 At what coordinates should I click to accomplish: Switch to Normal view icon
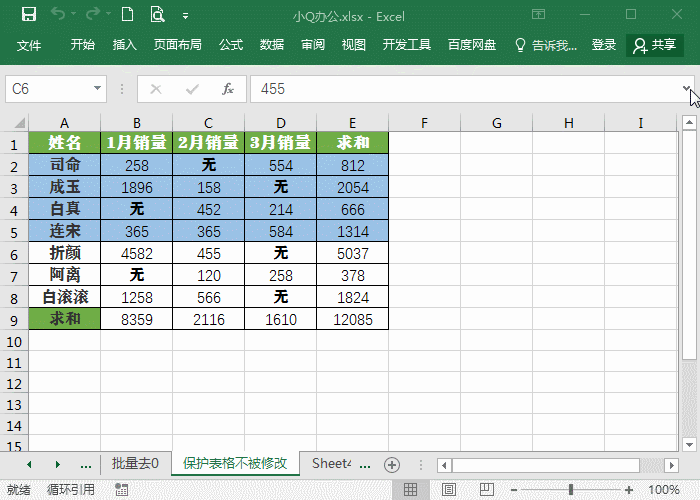(410, 489)
